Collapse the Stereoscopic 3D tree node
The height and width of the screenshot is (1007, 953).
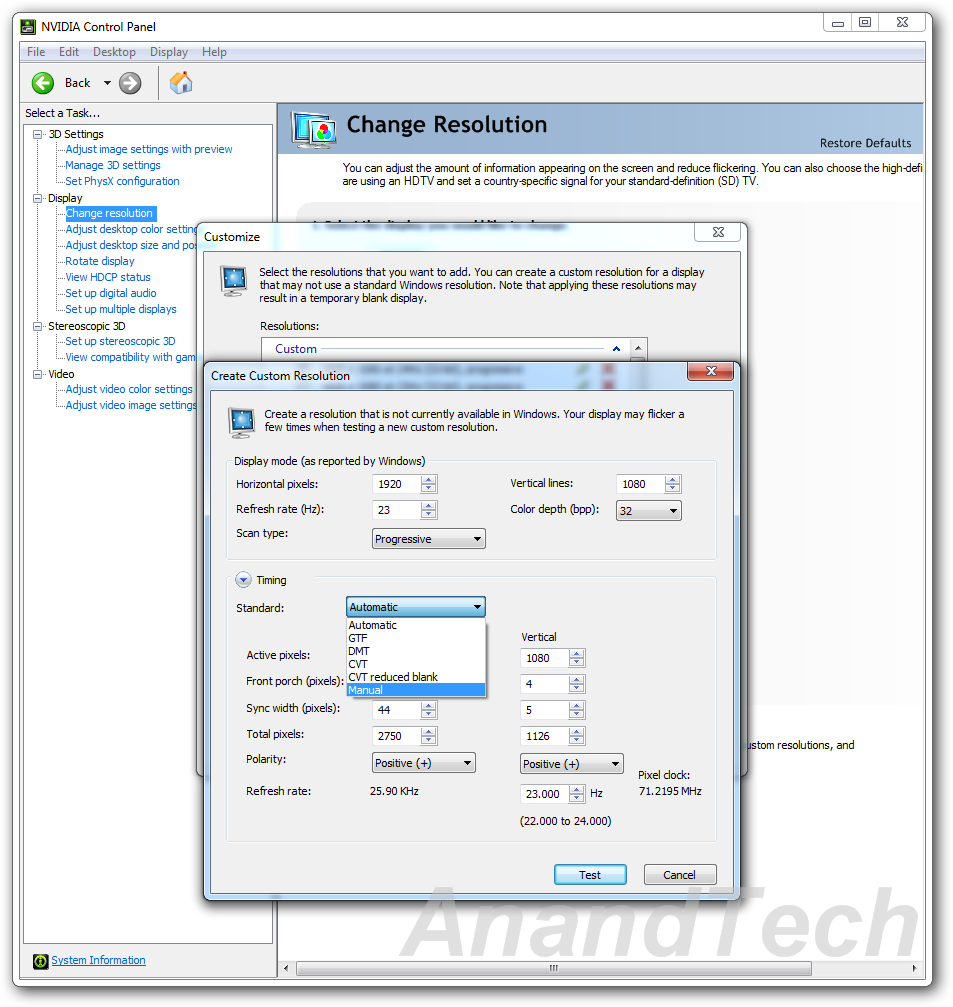pos(38,326)
